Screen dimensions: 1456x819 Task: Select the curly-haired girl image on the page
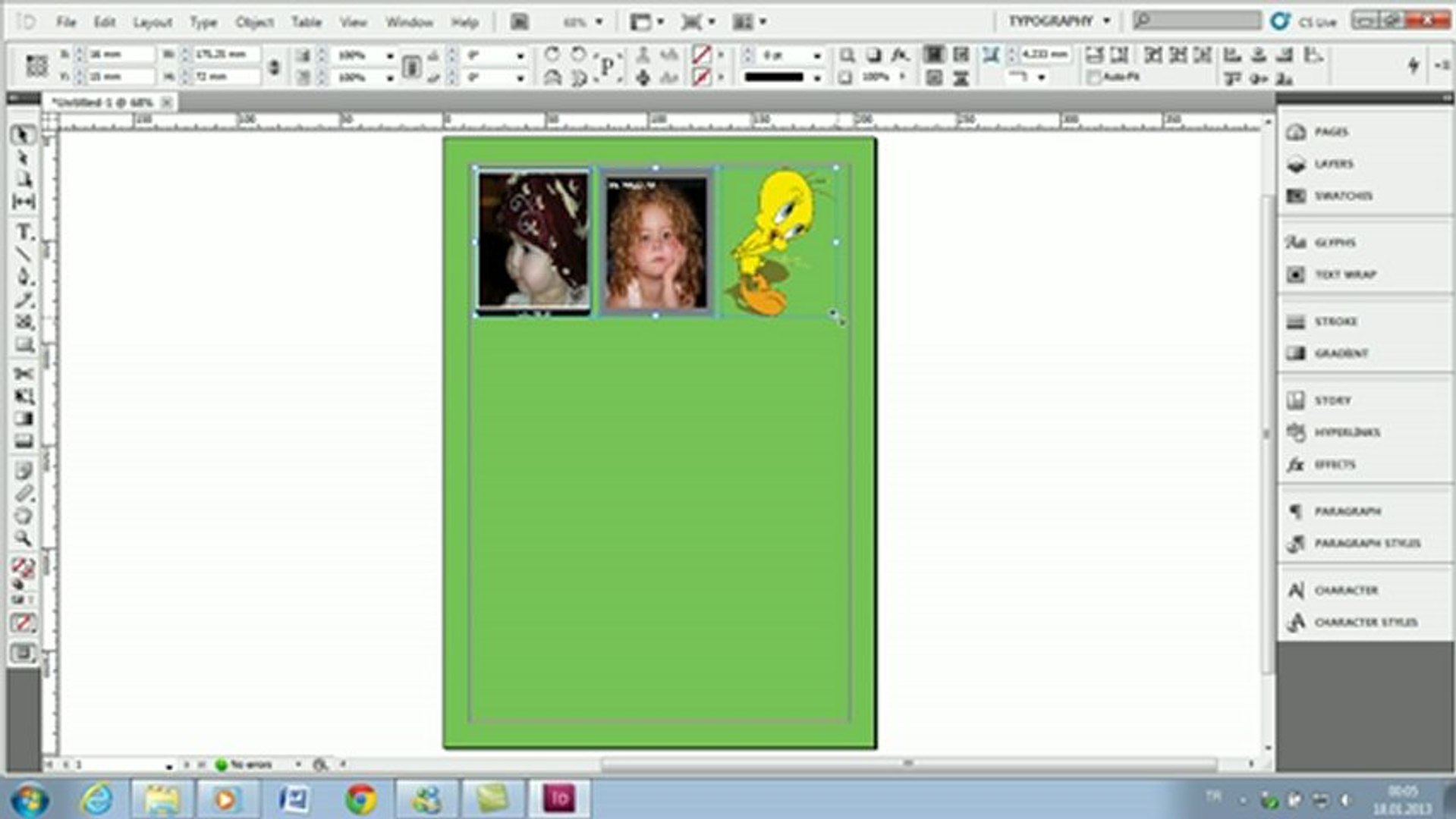click(656, 243)
